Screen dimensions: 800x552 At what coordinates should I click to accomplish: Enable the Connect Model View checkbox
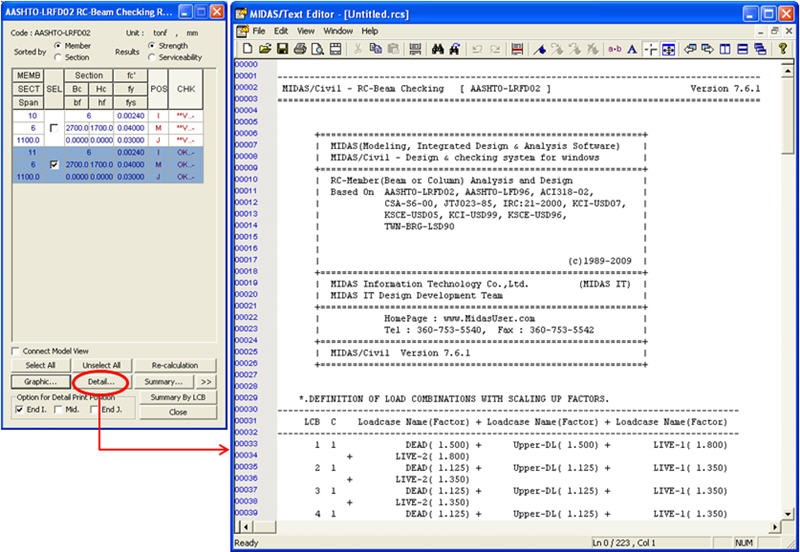tap(15, 351)
